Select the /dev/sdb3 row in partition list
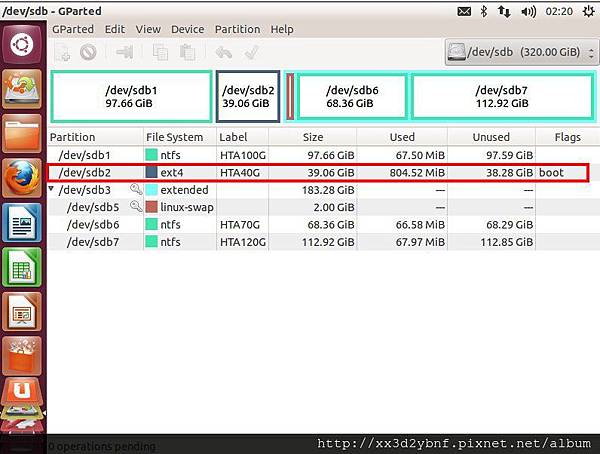 (323, 190)
